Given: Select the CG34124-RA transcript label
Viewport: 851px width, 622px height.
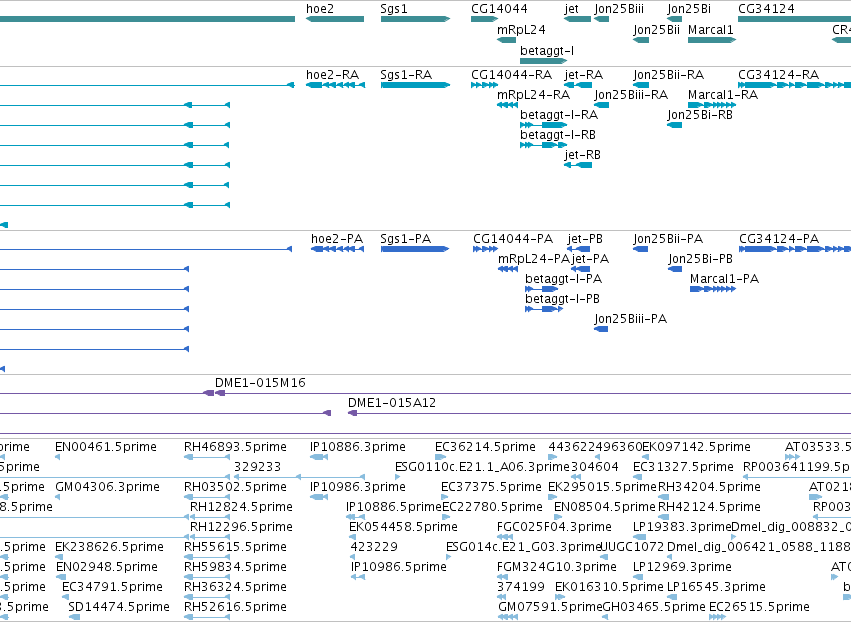Looking at the screenshot, I should (778, 75).
